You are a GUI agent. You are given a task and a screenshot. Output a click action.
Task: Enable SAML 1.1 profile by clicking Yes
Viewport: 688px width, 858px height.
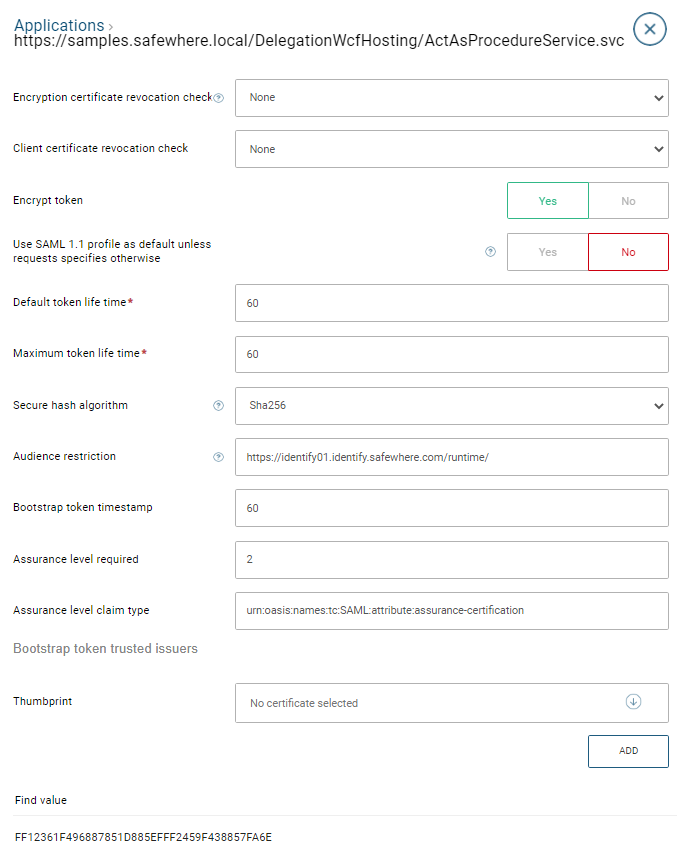click(x=548, y=252)
